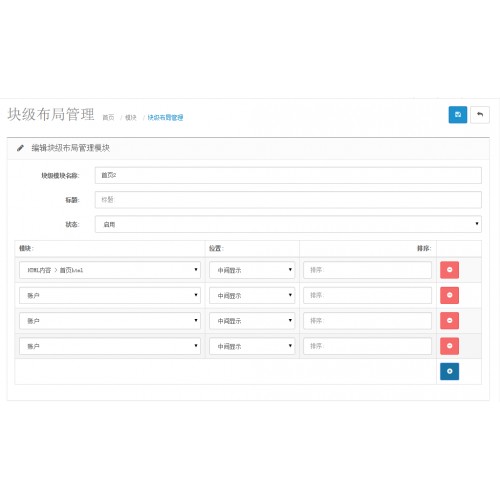Open the second row's 账户 module dropdown

[x=110, y=295]
